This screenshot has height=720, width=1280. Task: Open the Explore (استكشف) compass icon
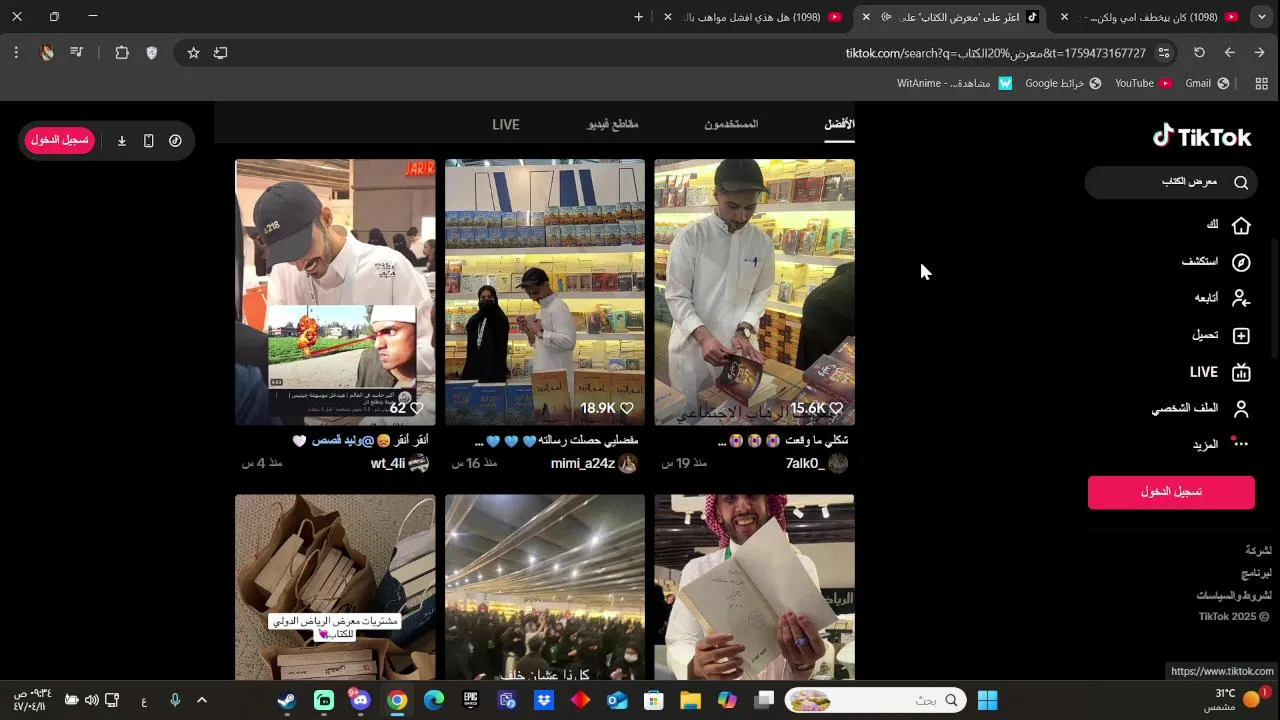(1241, 262)
